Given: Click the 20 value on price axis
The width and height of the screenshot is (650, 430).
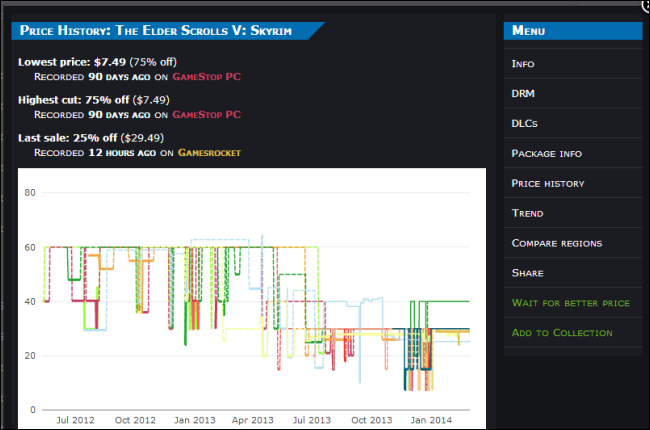Looking at the screenshot, I should pyautogui.click(x=30, y=355).
